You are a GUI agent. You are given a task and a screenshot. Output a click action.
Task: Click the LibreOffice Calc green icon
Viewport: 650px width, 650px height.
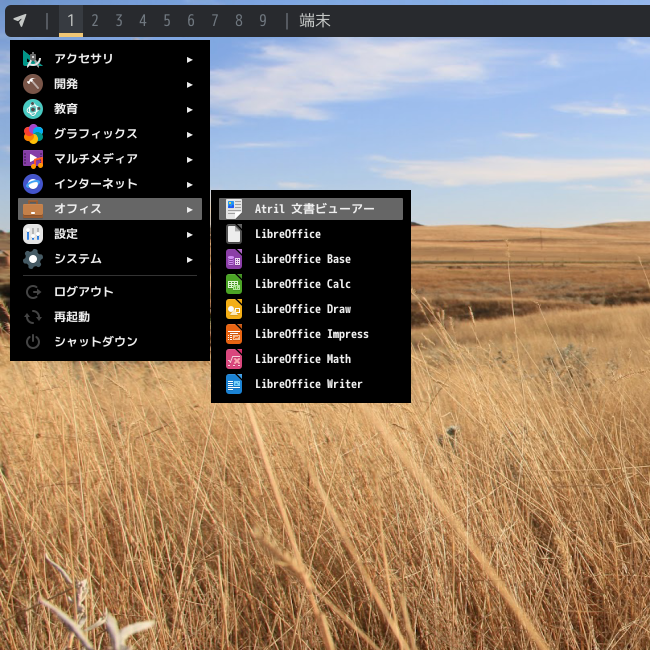coord(234,284)
